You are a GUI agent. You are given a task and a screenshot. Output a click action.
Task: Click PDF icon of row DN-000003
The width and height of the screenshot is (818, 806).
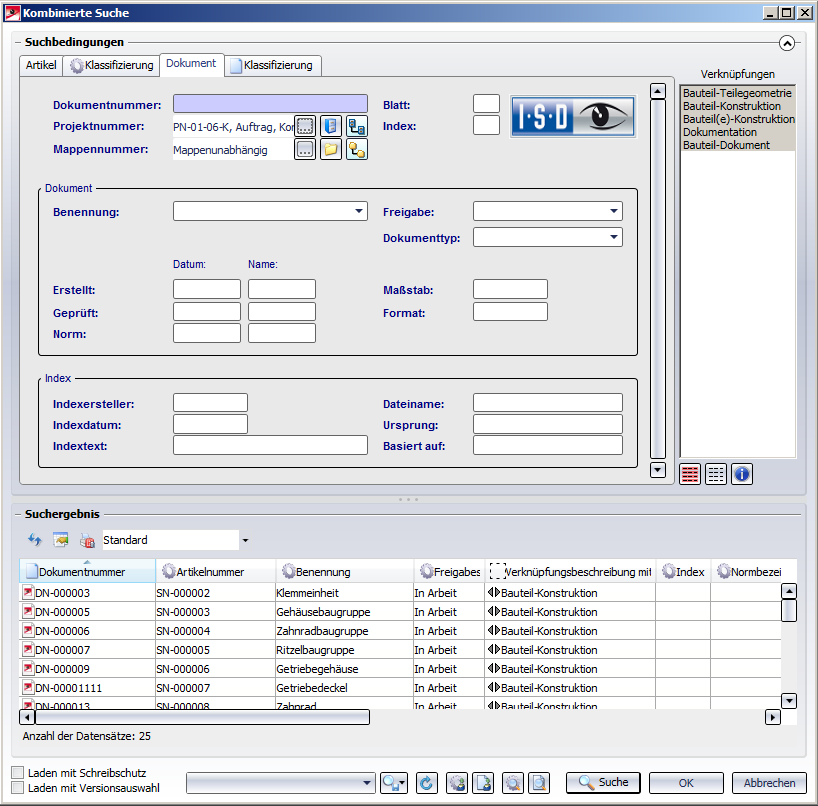[28, 593]
